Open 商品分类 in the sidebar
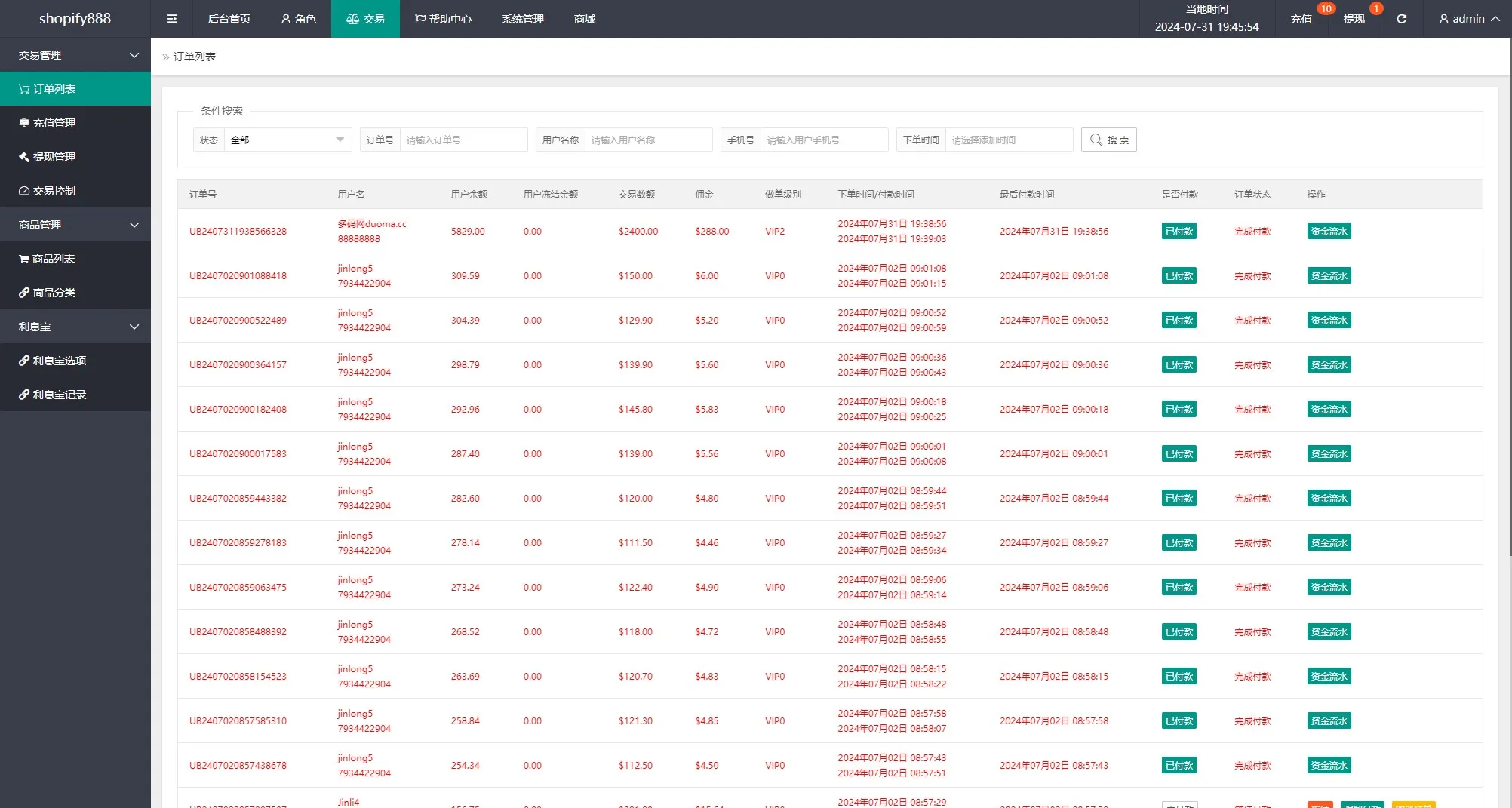This screenshot has width=1512, height=808. [75, 293]
